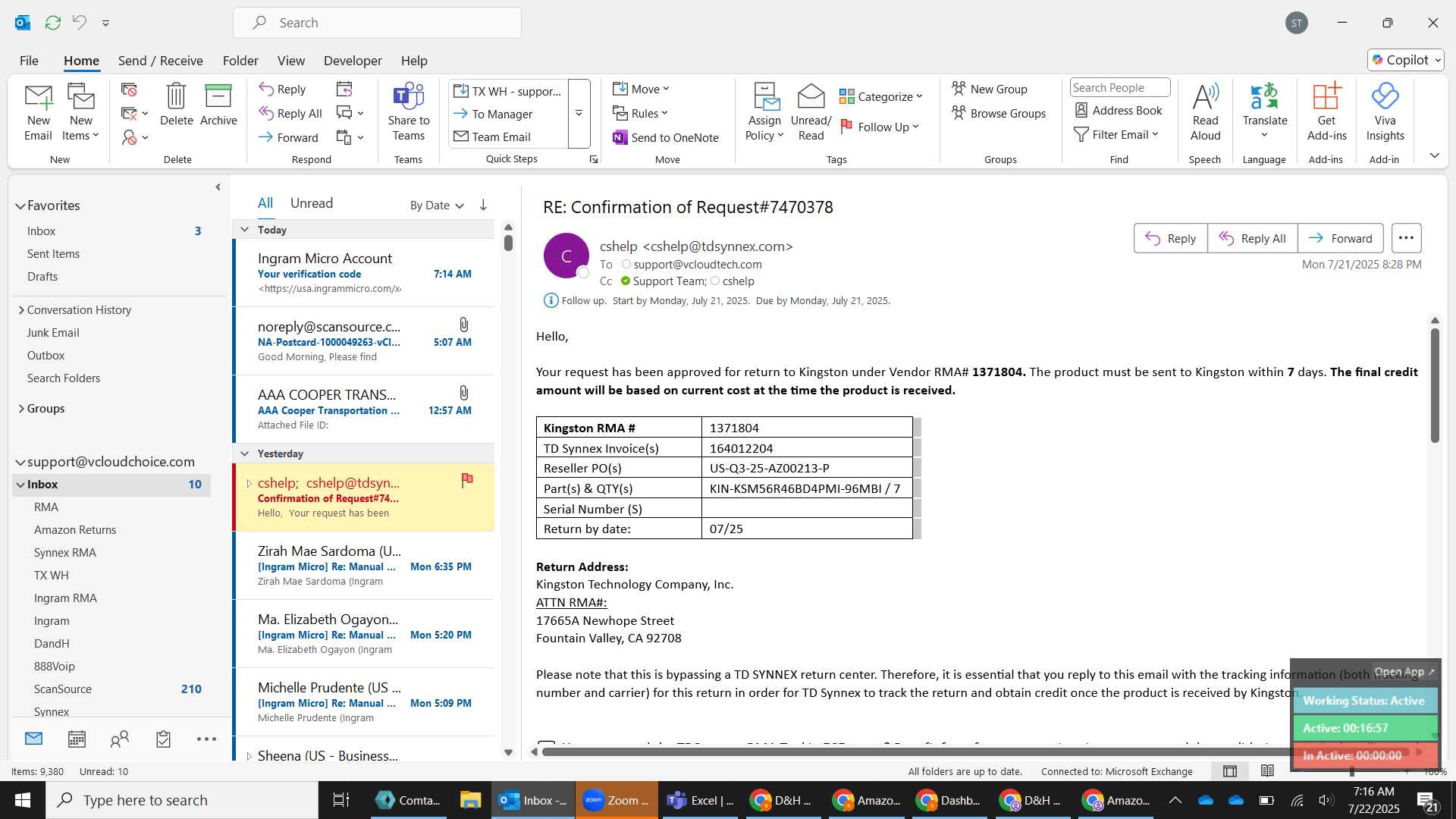Collapse the ribbon with the chevron
This screenshot has height=819, width=1456.
coord(1434,155)
